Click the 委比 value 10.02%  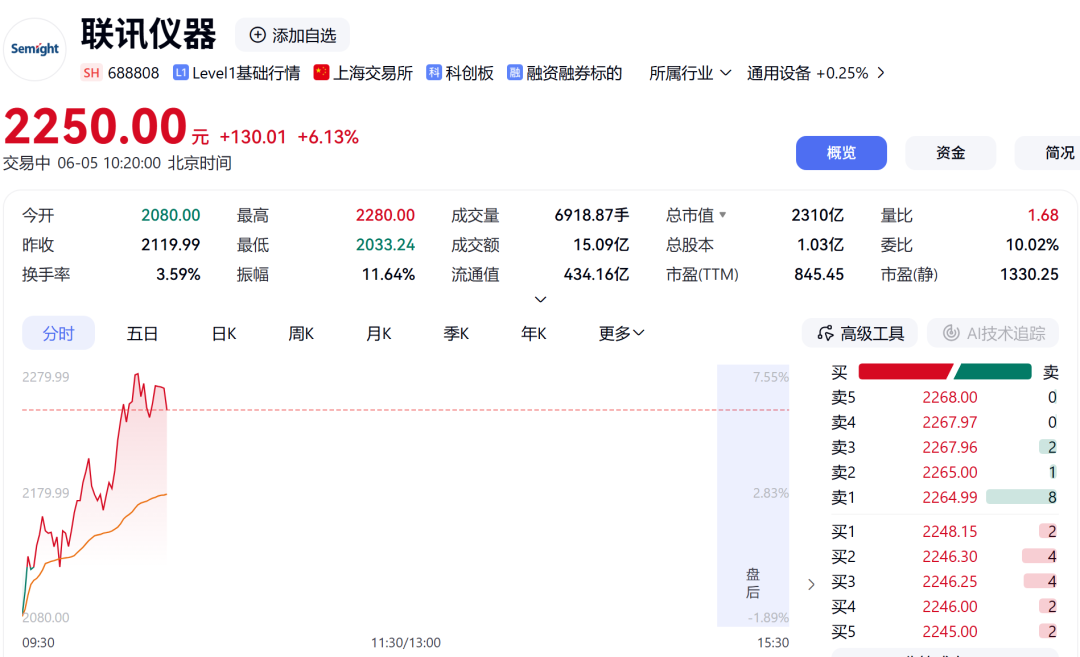(x=1032, y=245)
